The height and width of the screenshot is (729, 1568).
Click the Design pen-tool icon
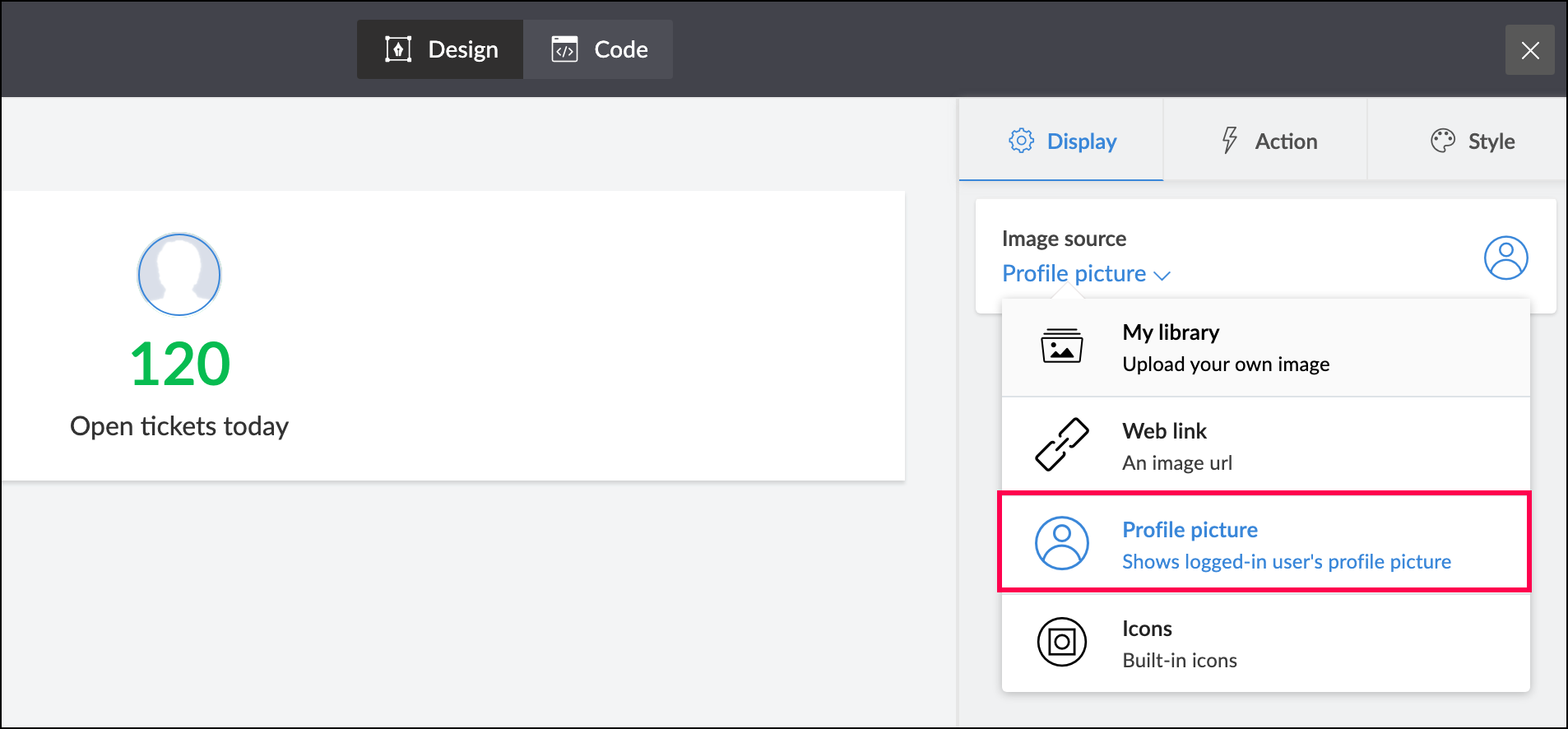click(398, 49)
